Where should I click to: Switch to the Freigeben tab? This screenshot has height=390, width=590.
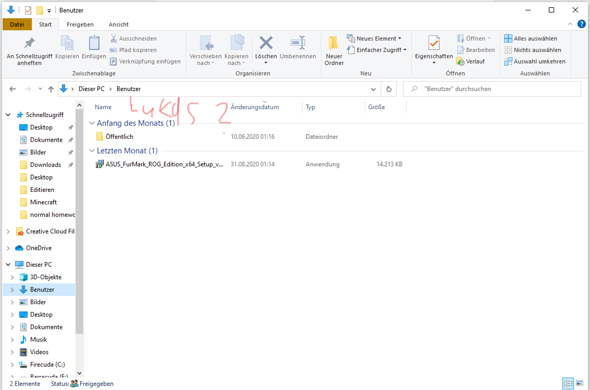(80, 24)
